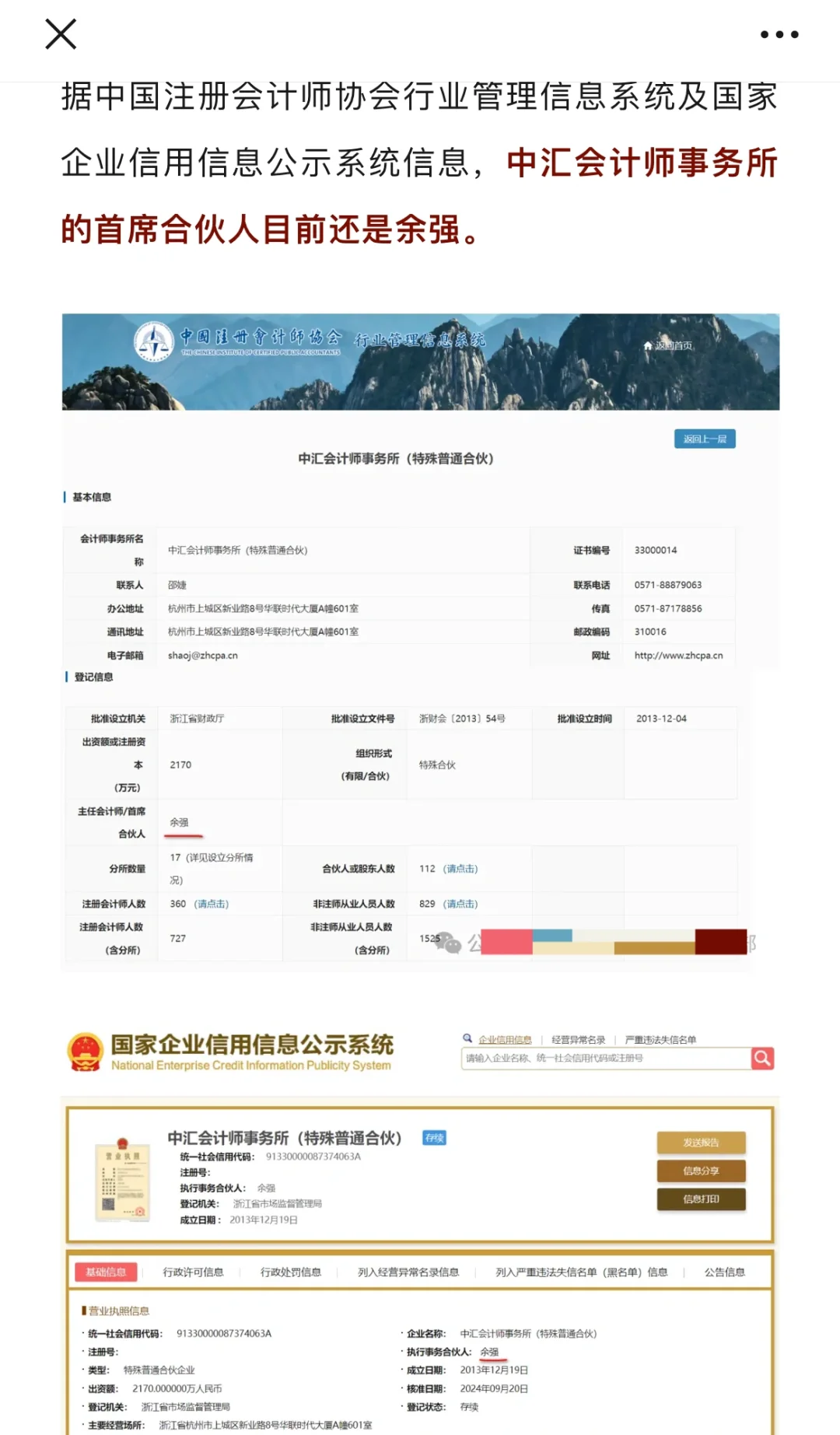Click the 浙财会〔2013〕54号 document number
This screenshot has width=840, height=1435.
pos(462,719)
